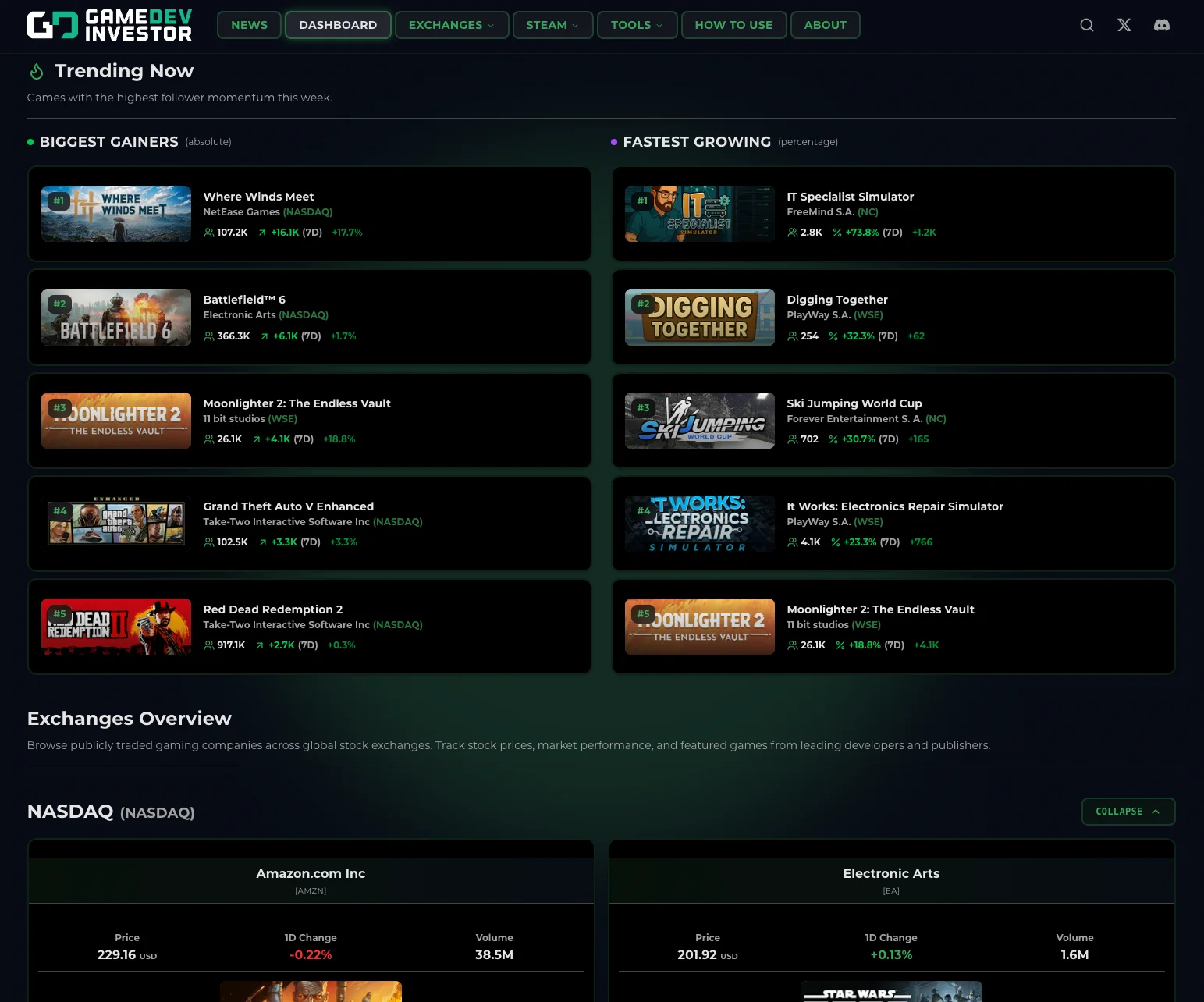Click the percentage icon on IT Specialist Simulator

pos(836,232)
